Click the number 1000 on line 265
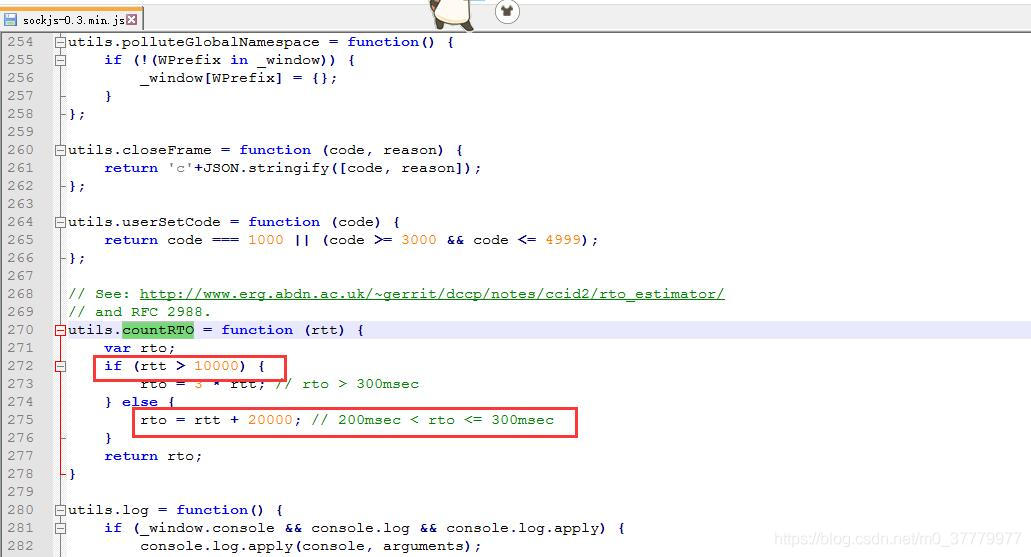 (x=266, y=240)
